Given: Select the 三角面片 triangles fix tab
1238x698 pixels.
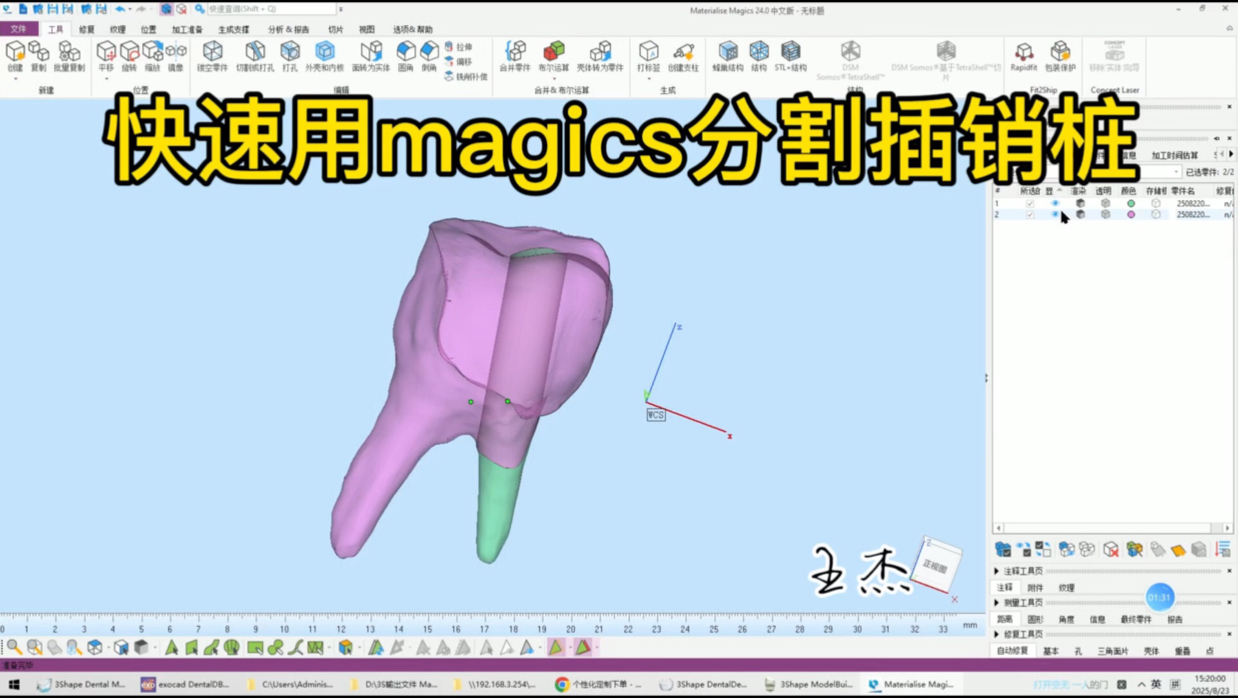Looking at the screenshot, I should point(1113,651).
